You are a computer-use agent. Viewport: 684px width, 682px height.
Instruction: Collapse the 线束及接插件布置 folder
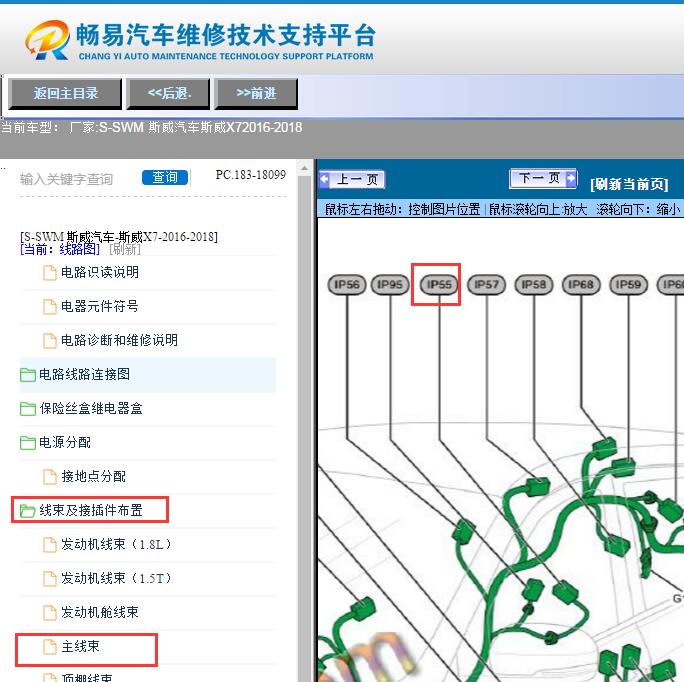point(91,511)
